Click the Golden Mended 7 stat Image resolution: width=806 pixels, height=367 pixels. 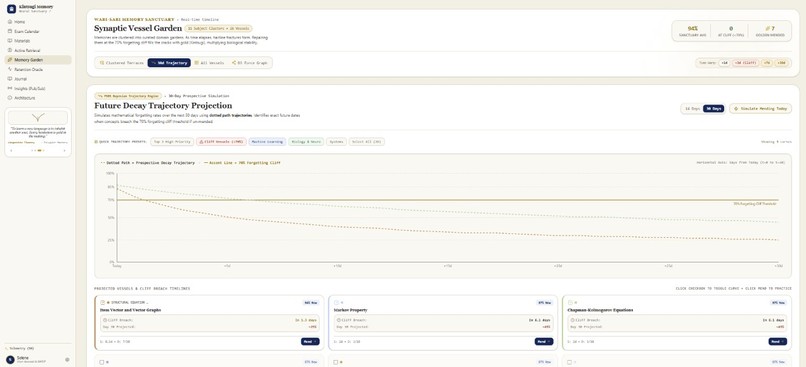tap(770, 31)
